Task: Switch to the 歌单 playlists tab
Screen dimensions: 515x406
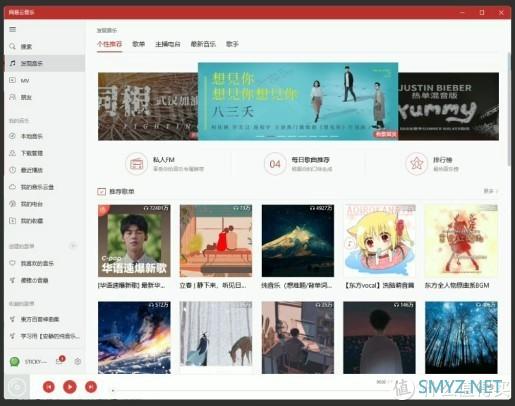Action: pyautogui.click(x=138, y=44)
